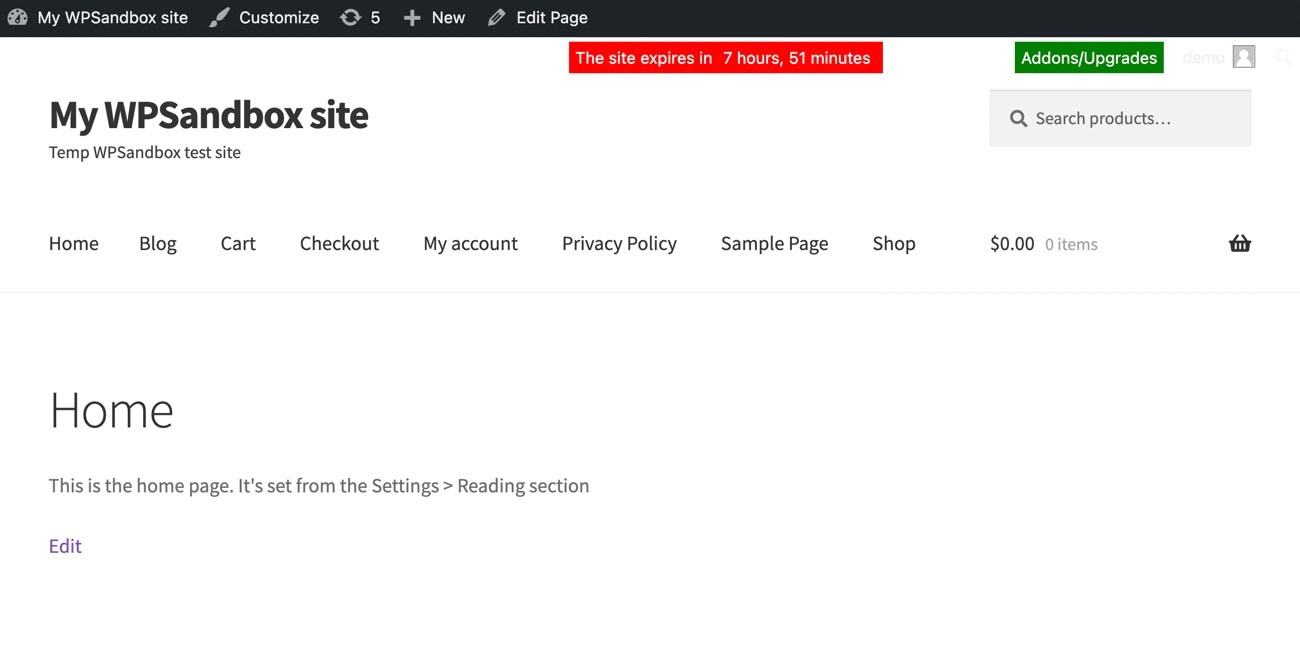Open Customize via the paintbrush icon

(x=218, y=17)
